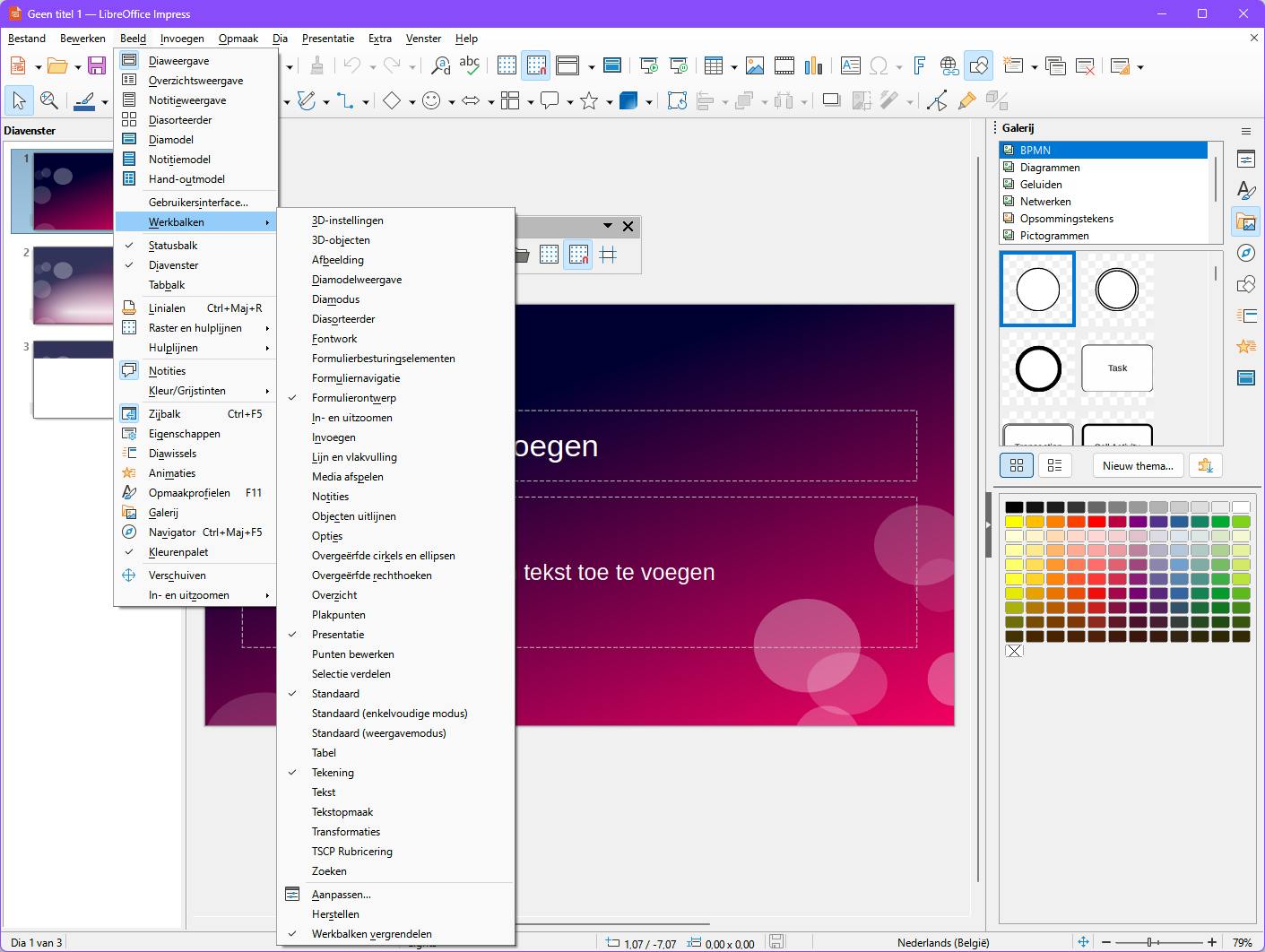Expand the Kleur/Grijstinten submenu
The image size is (1265, 952).
click(187, 391)
